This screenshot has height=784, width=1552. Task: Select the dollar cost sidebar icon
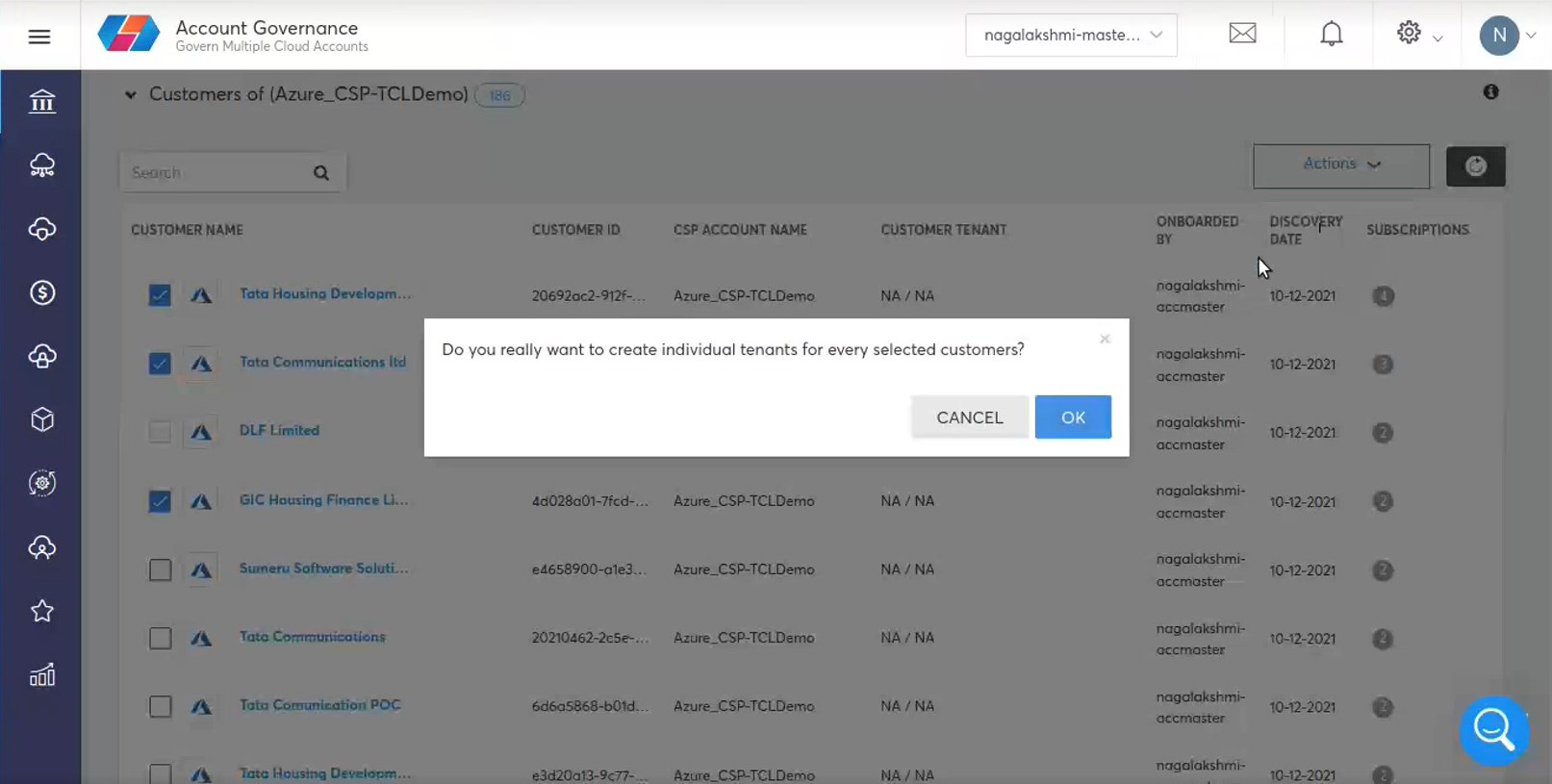click(41, 292)
